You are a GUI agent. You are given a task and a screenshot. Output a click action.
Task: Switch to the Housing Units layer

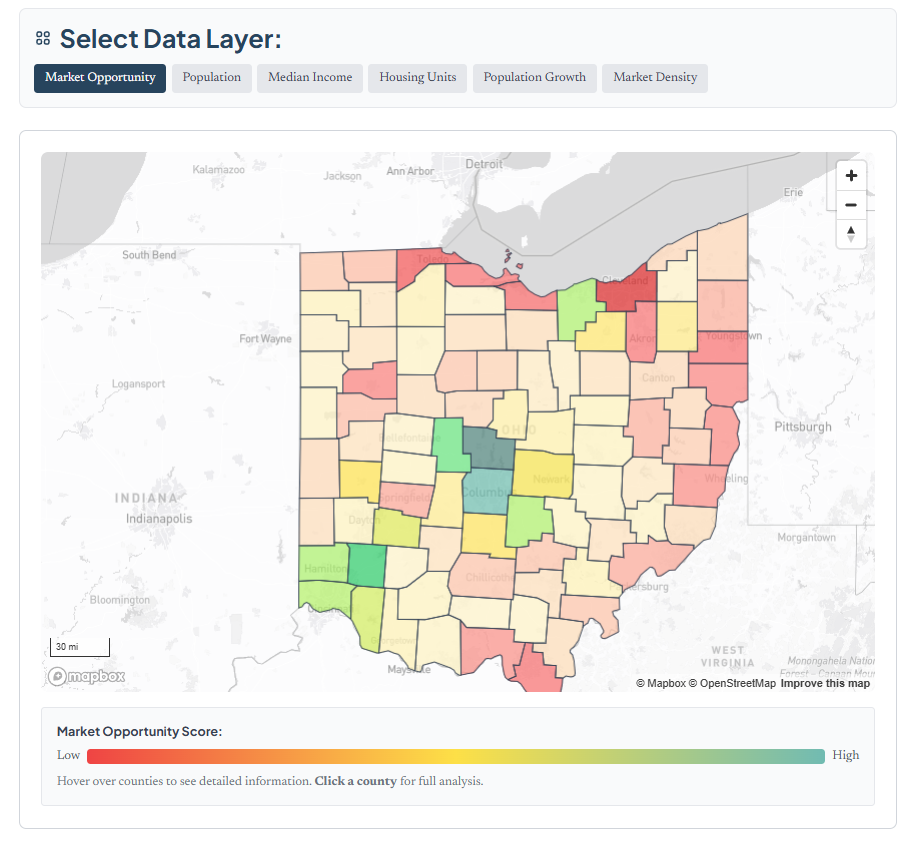click(x=417, y=78)
